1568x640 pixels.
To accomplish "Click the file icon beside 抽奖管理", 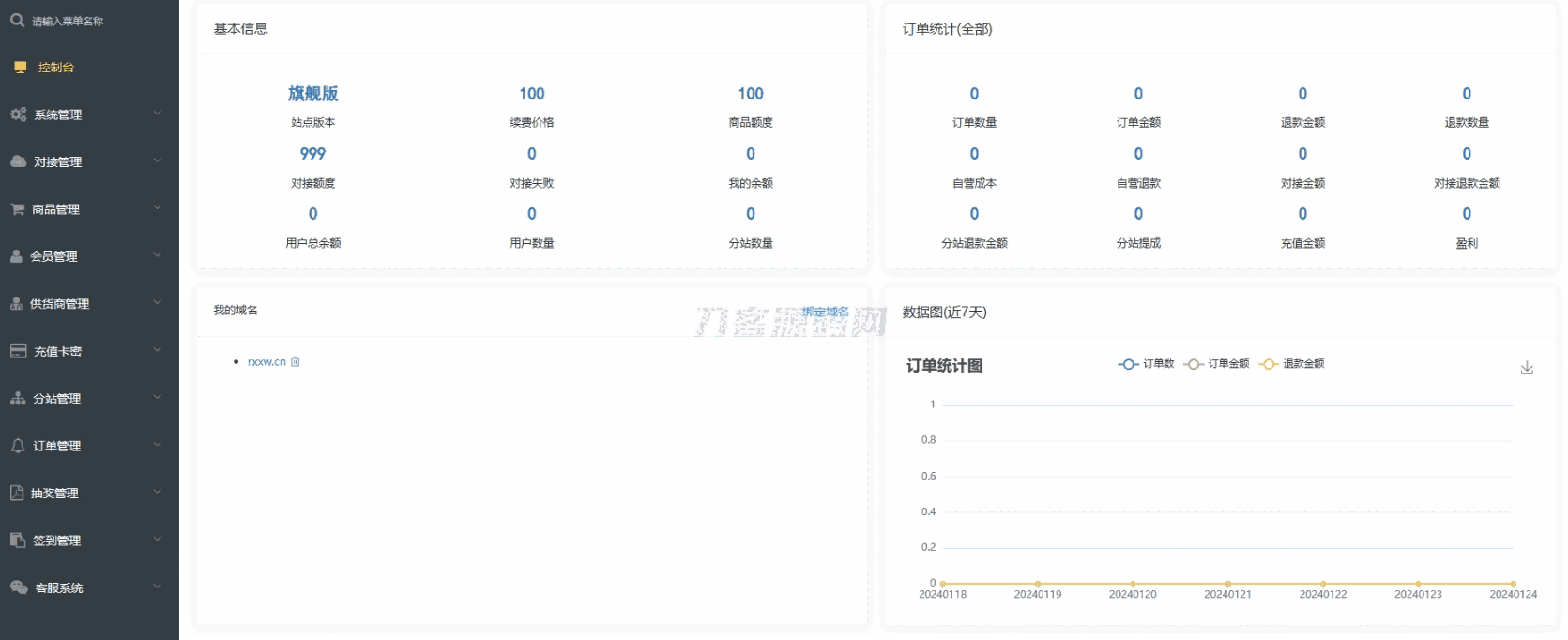I will 17,493.
